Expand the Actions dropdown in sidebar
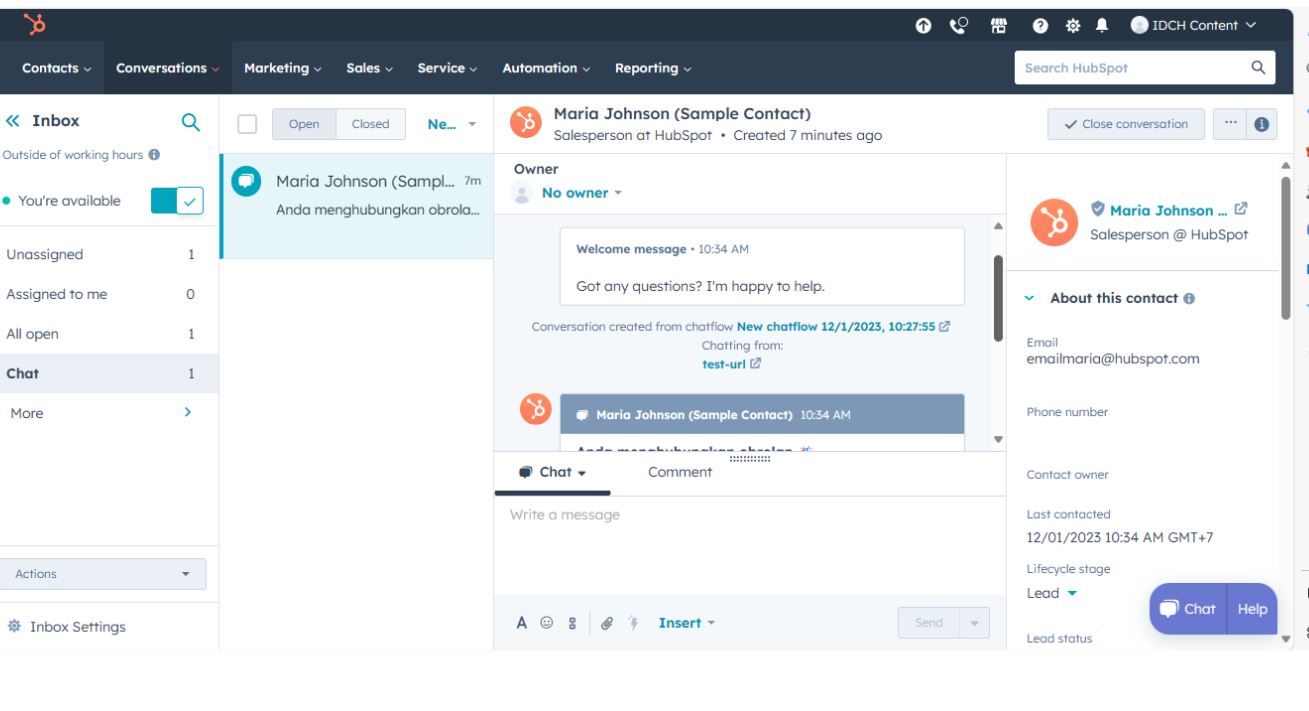 click(103, 574)
